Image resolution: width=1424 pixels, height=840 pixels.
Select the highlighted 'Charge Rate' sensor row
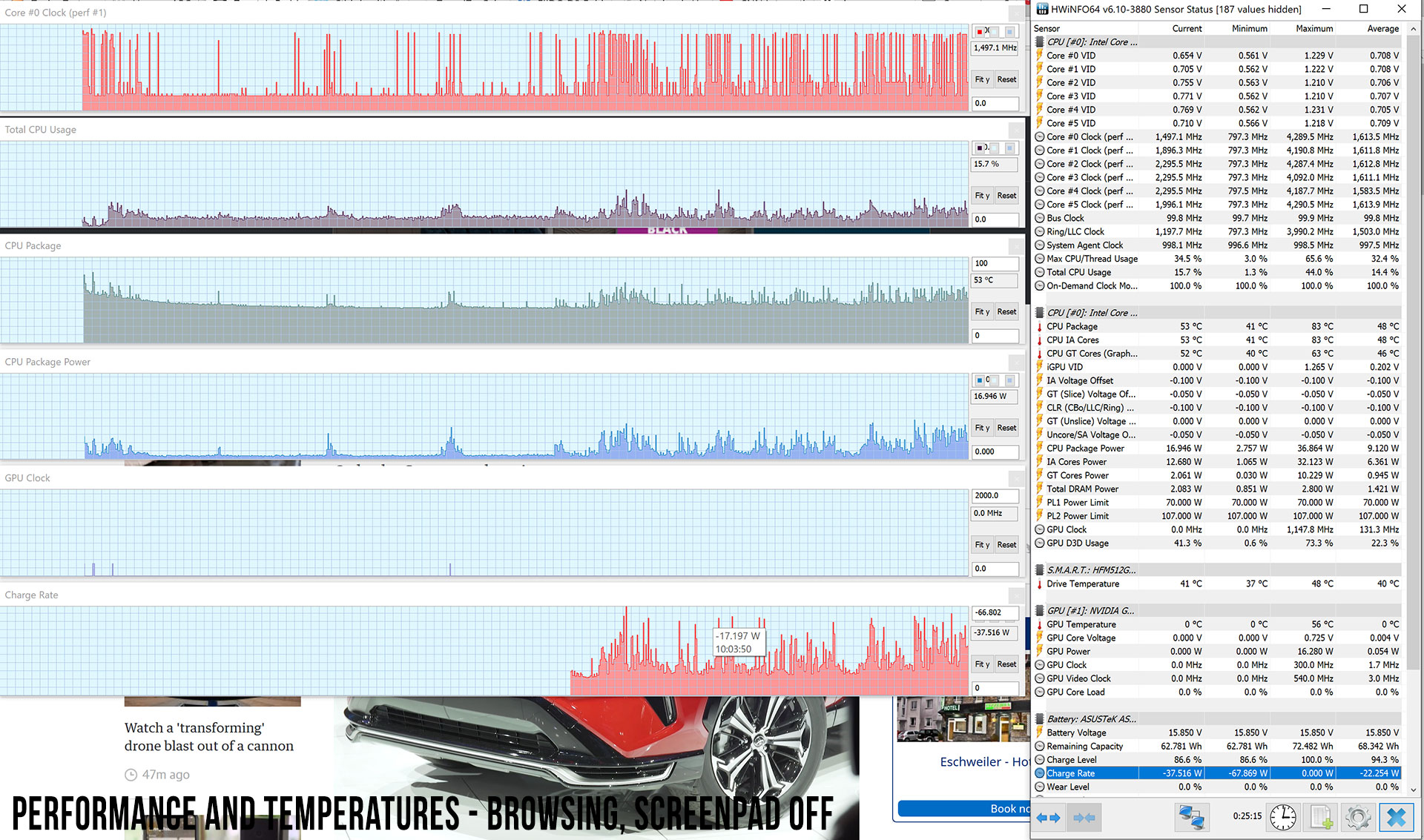tap(1218, 773)
